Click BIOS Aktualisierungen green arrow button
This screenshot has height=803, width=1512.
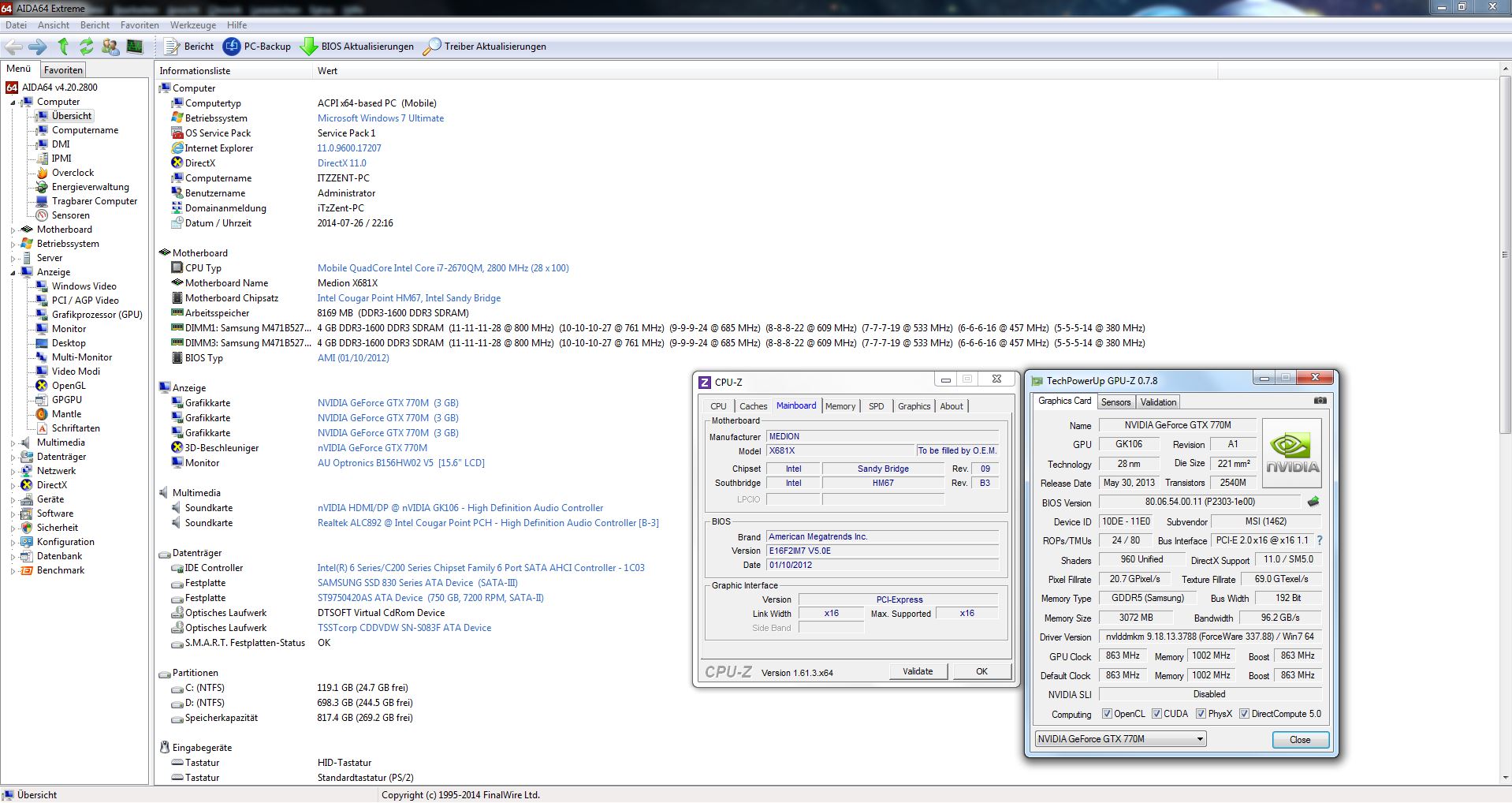coord(357,47)
